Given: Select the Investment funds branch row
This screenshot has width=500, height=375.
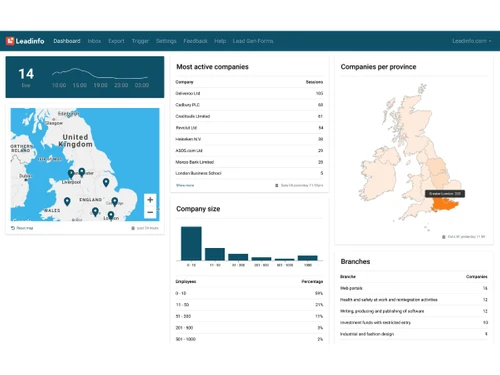Looking at the screenshot, I should 414,323.
